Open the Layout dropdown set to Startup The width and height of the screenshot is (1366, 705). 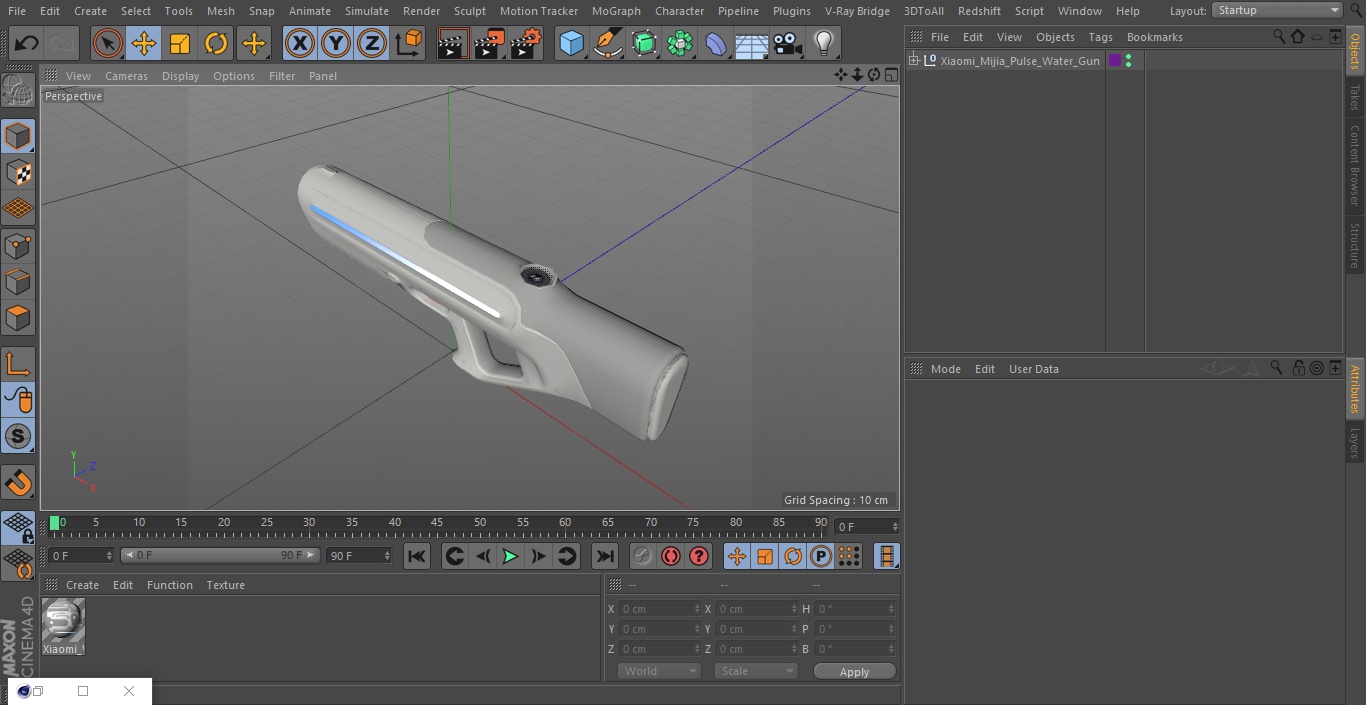tap(1277, 10)
